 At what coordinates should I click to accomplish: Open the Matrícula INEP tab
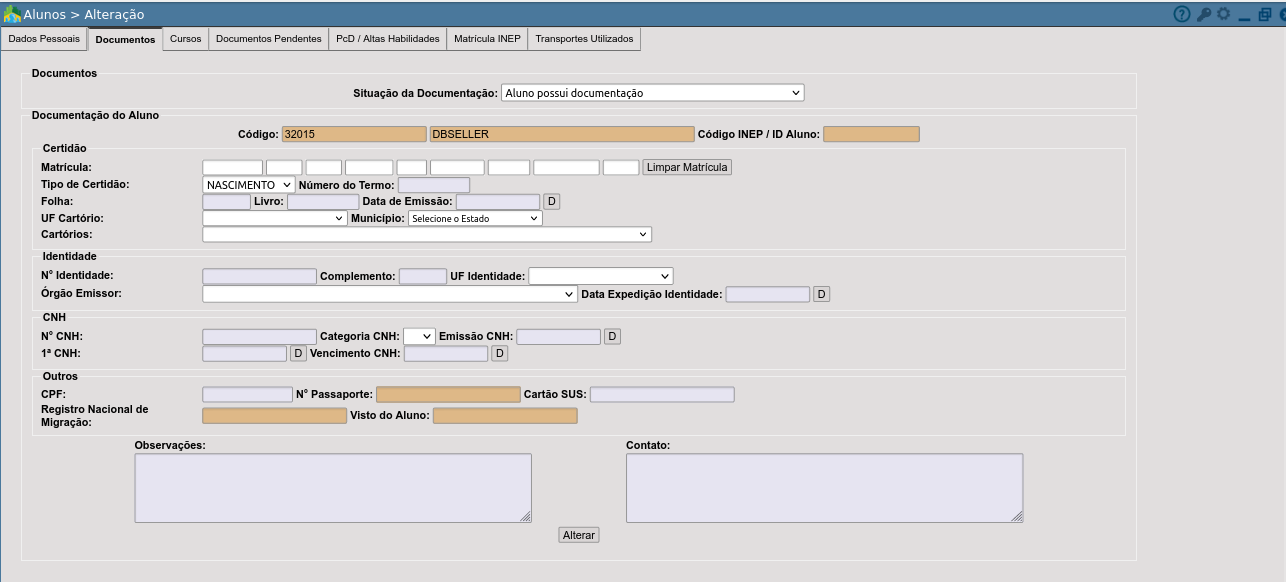487,39
